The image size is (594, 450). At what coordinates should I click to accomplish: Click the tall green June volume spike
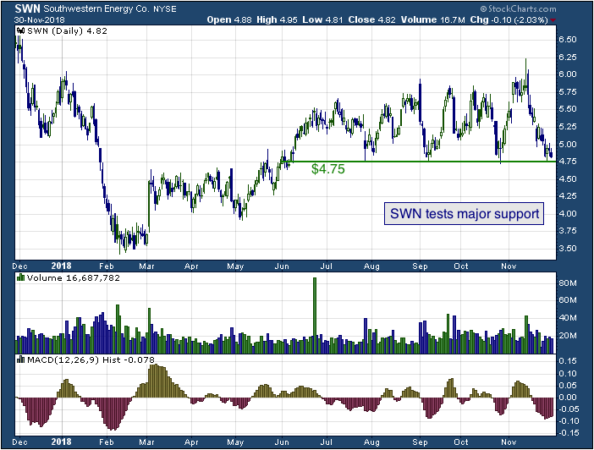coord(314,316)
